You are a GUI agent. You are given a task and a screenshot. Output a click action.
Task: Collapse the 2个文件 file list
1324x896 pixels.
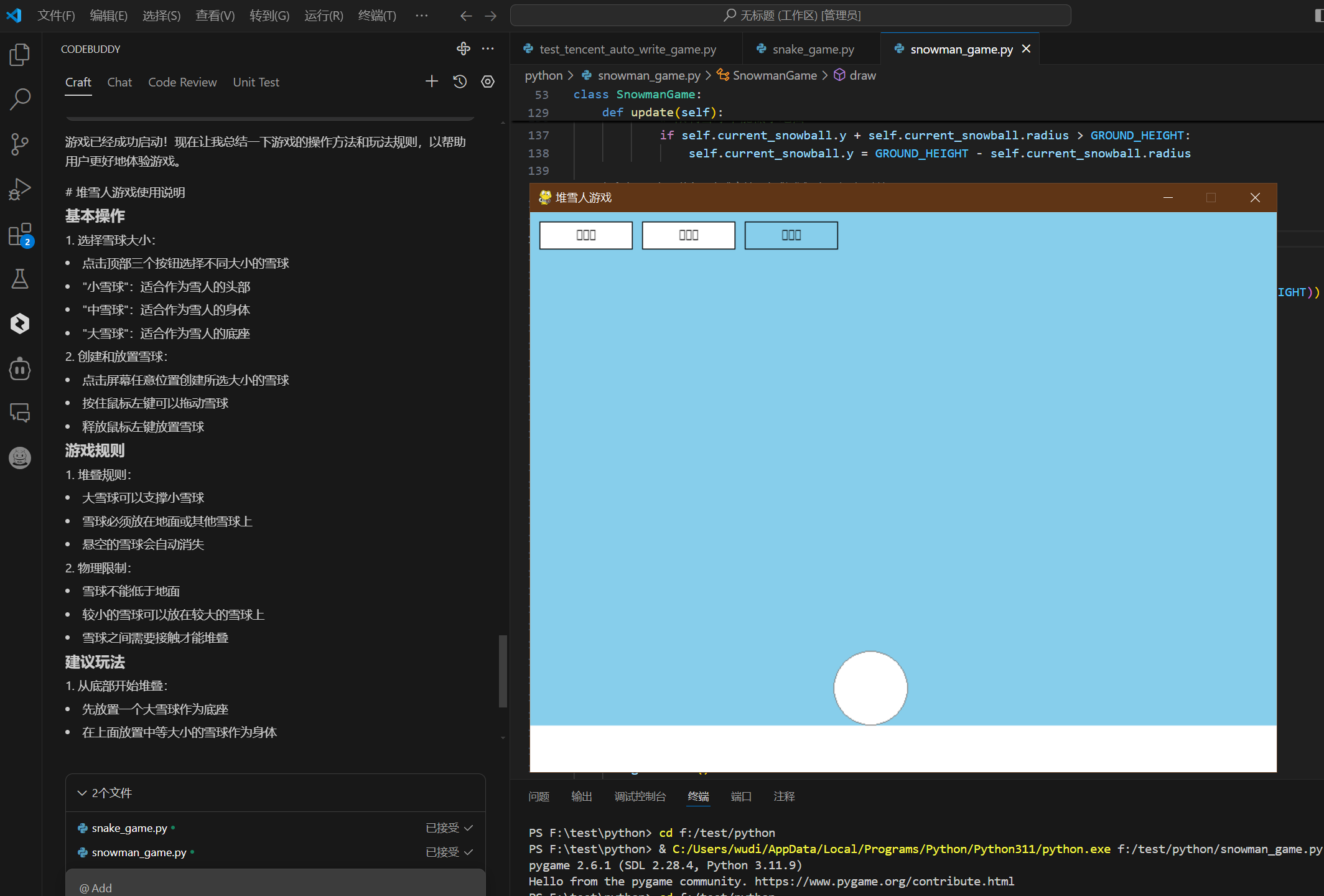[x=82, y=793]
